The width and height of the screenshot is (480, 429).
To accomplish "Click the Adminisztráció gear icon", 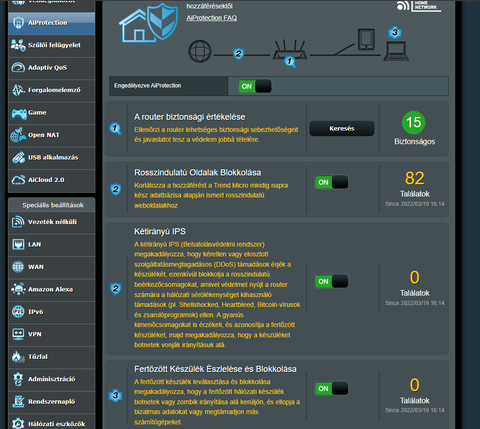I will (18, 379).
